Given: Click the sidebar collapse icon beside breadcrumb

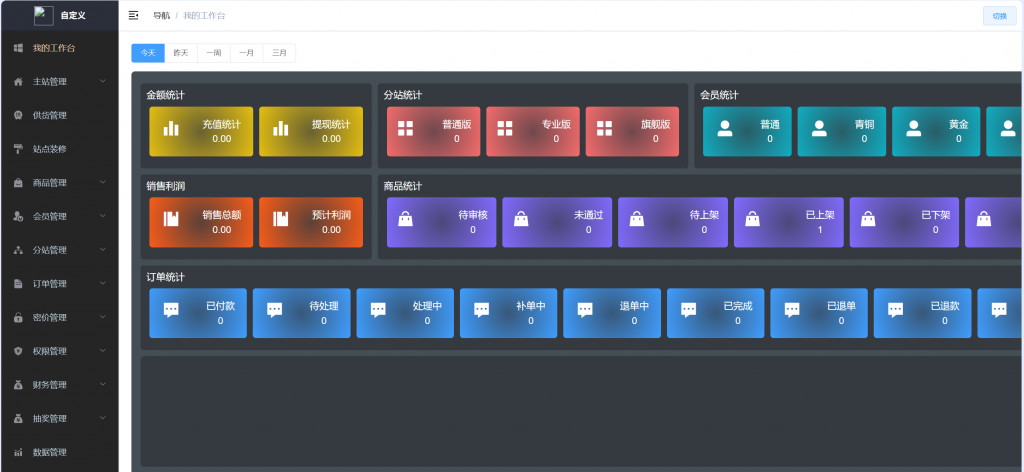Looking at the screenshot, I should (134, 15).
